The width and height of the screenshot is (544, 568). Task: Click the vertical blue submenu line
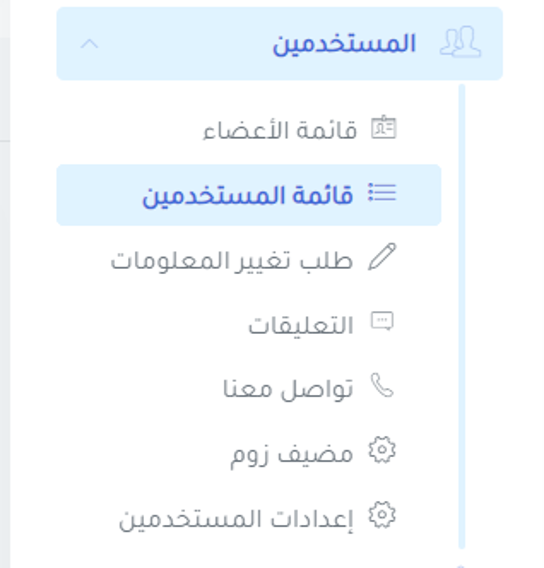pyautogui.click(x=461, y=316)
